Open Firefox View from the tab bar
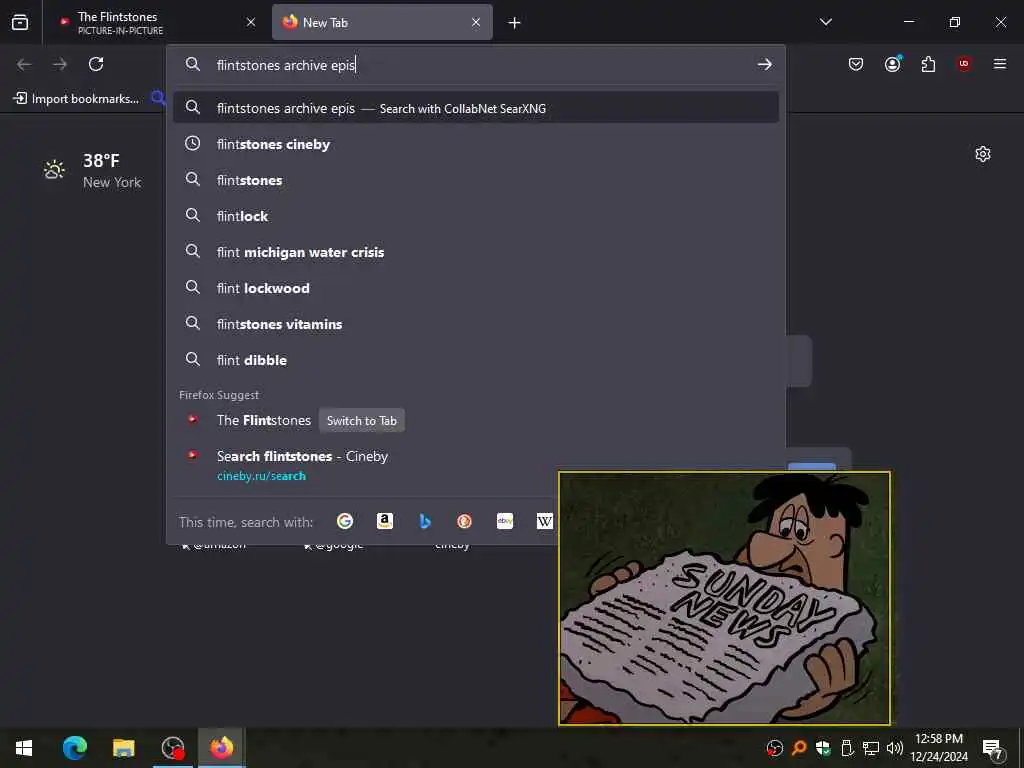This screenshot has height=768, width=1024. click(20, 22)
